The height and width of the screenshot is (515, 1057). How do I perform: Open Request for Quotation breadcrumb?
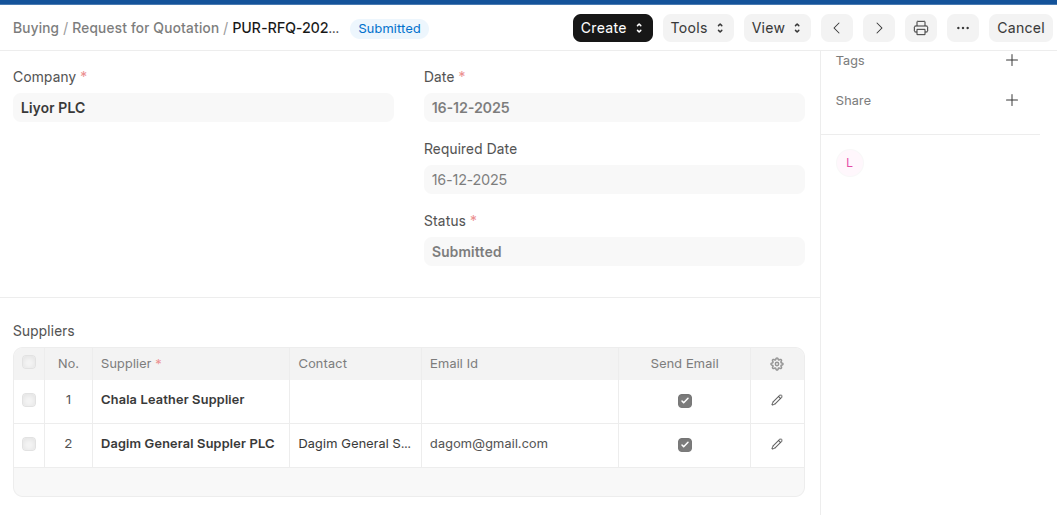coord(147,28)
